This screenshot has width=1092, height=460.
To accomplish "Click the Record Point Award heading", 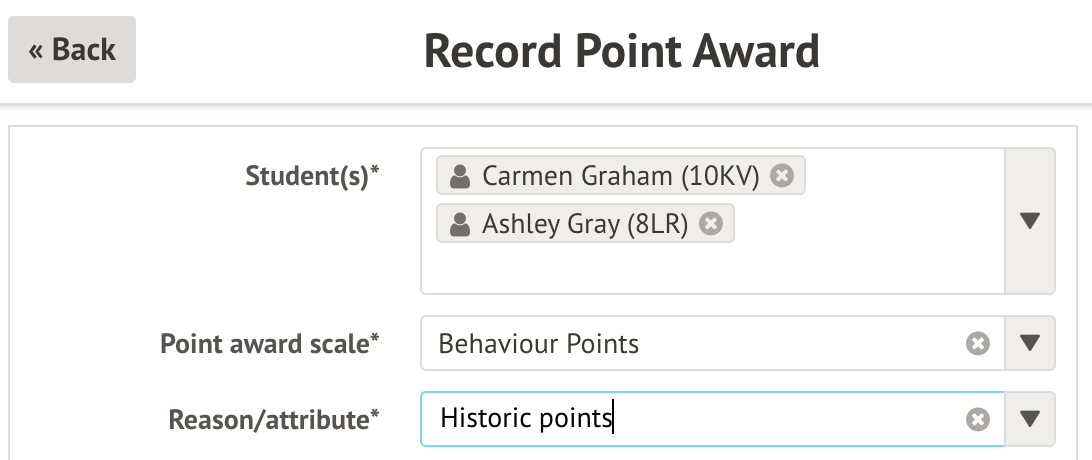I will [x=621, y=50].
